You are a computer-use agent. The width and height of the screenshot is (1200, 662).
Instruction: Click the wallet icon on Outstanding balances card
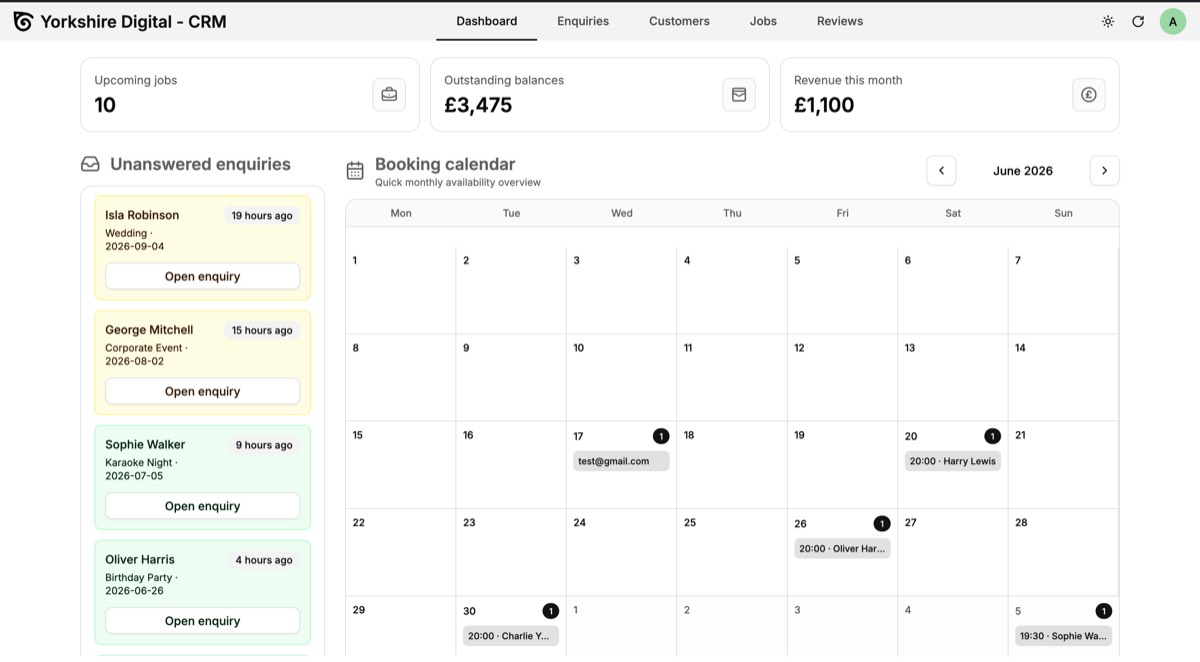(739, 94)
